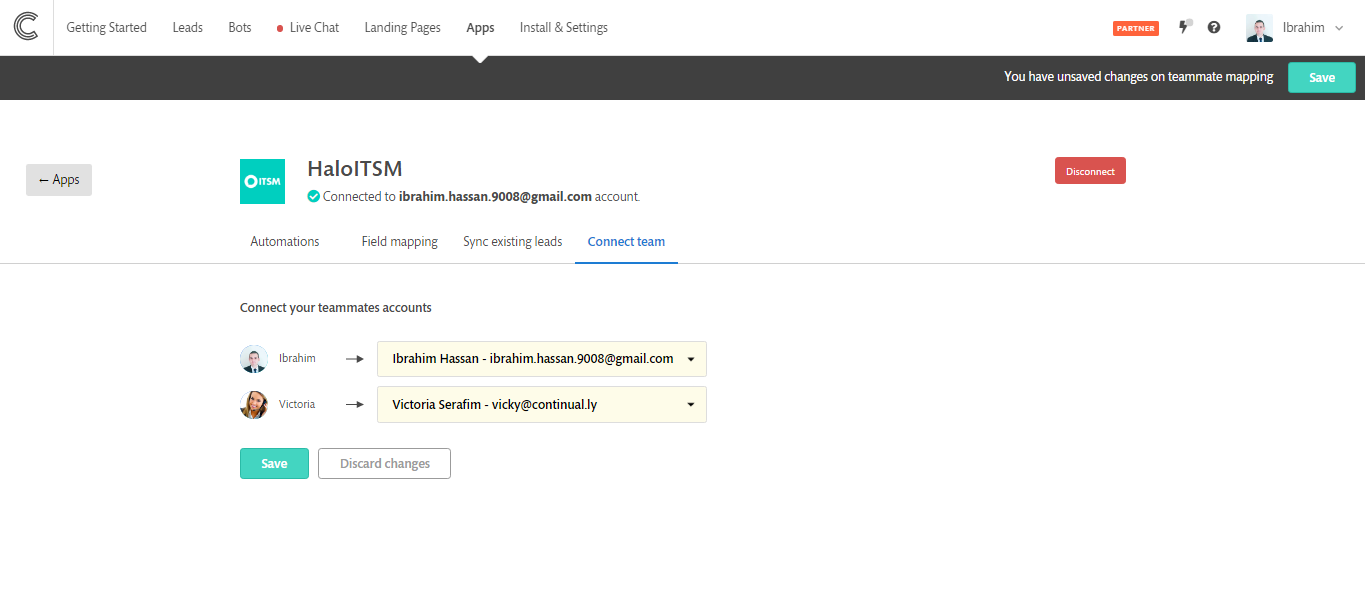Click the HaloITSM app logo

tap(262, 181)
